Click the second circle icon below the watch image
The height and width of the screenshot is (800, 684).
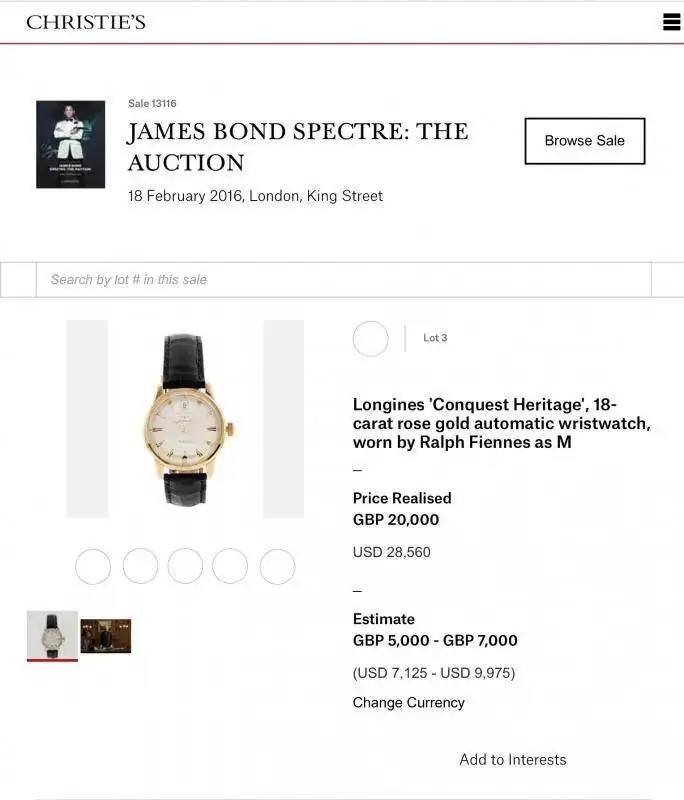[x=140, y=567]
